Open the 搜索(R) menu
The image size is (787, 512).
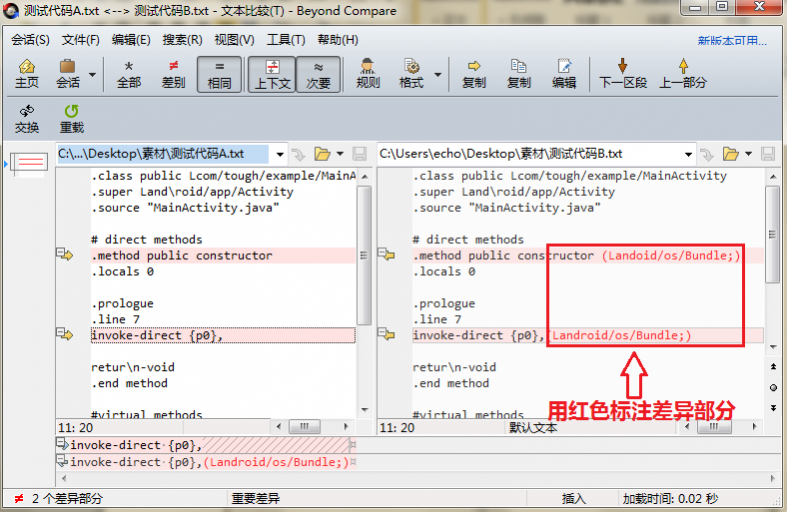[x=182, y=40]
